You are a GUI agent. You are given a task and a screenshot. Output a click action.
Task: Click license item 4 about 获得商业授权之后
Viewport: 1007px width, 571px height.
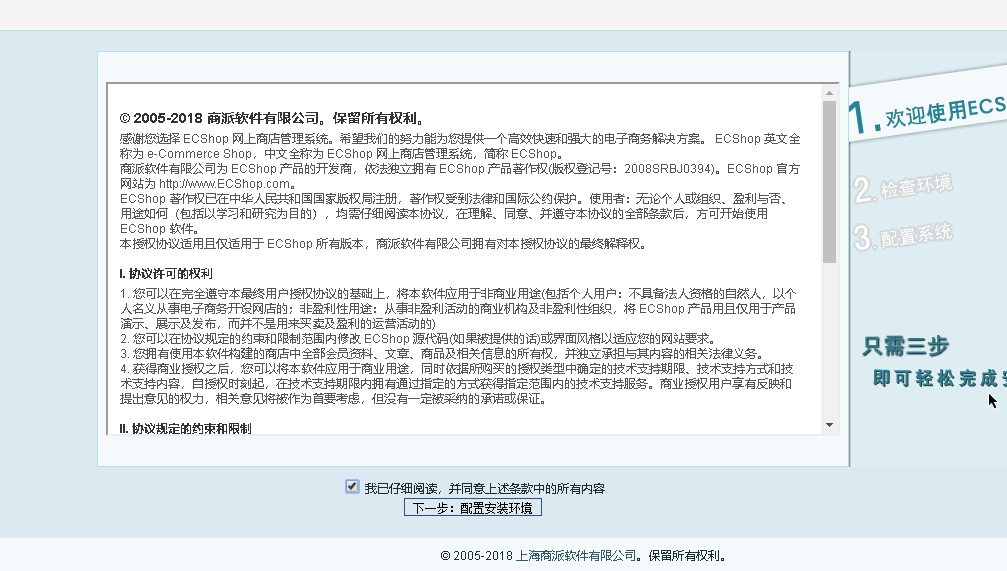[x=457, y=384]
